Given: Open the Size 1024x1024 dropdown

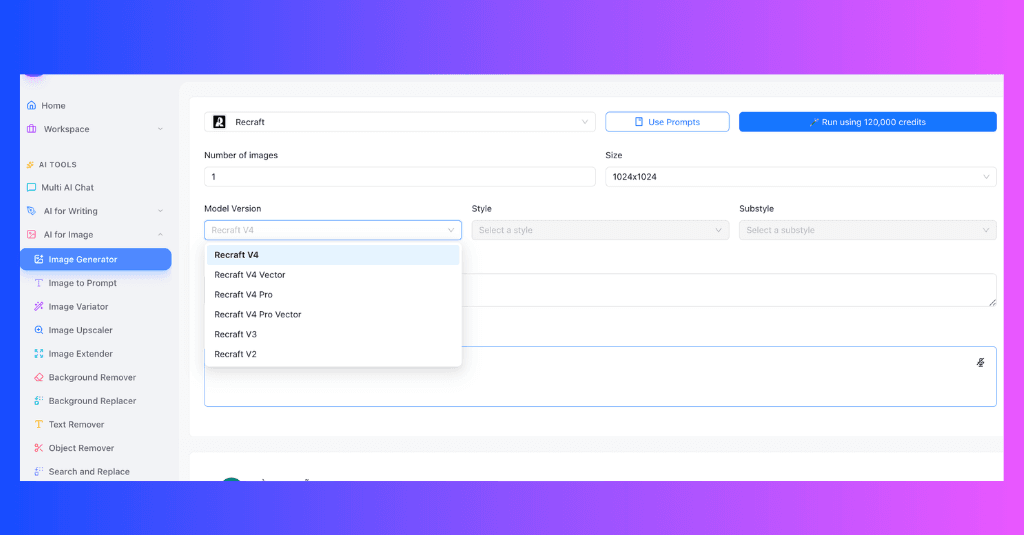Looking at the screenshot, I should point(801,176).
